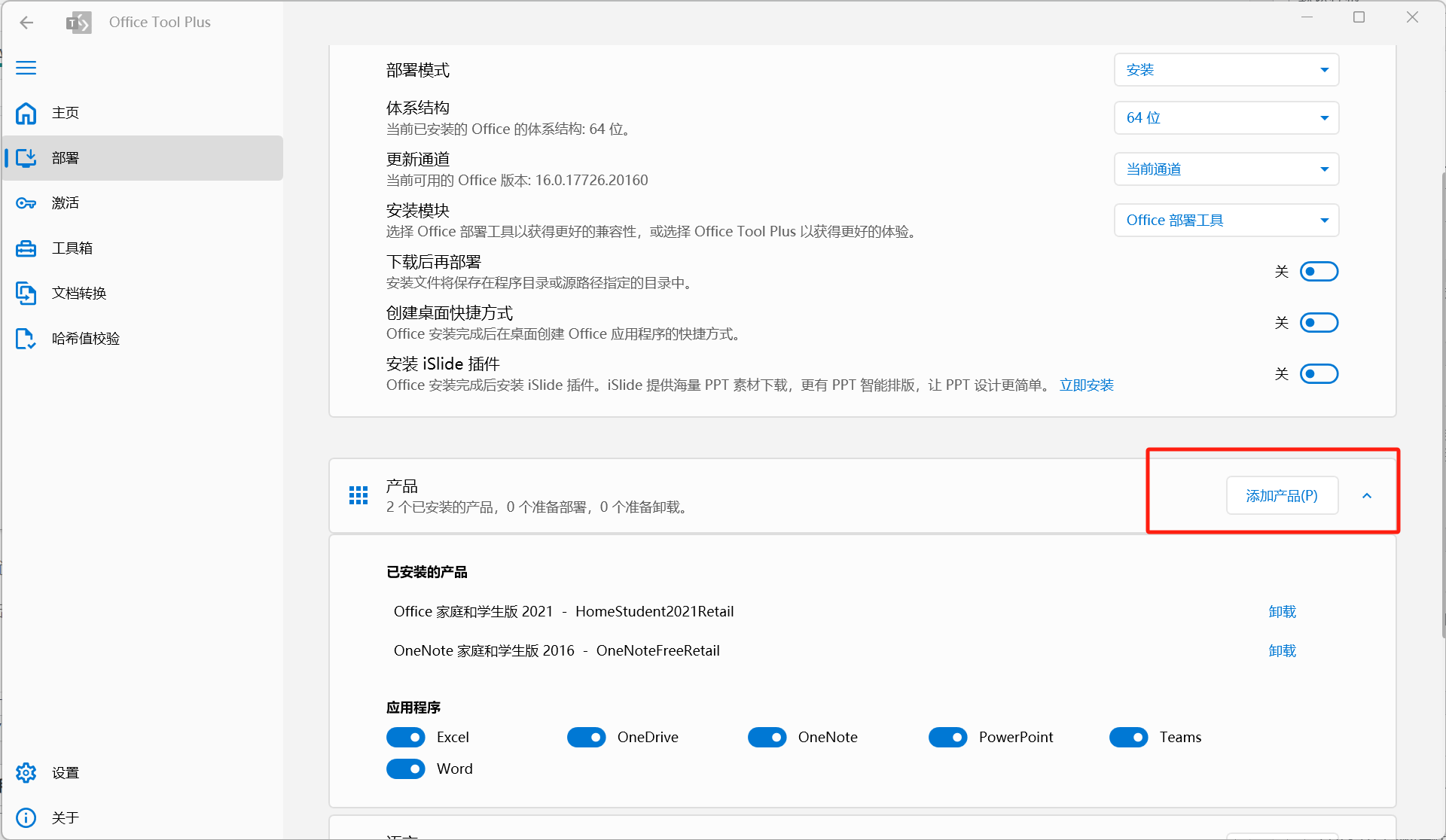Open 哈希值校验 page

(x=143, y=339)
